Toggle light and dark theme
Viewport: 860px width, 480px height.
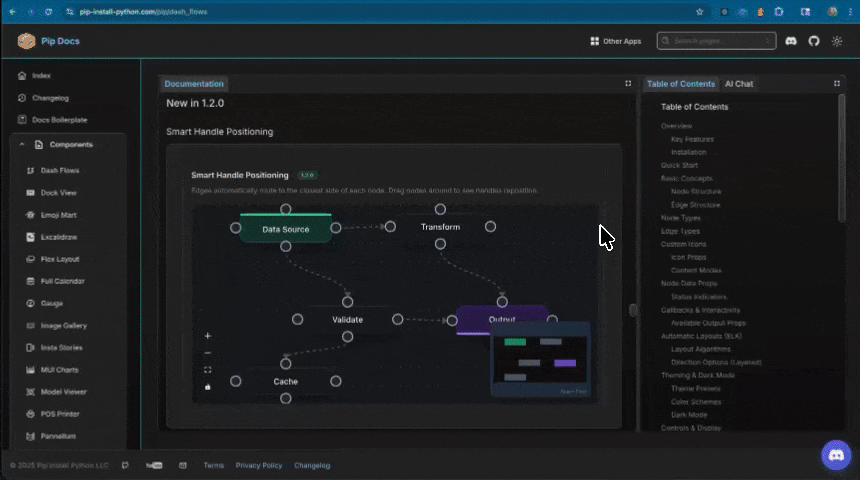(x=836, y=41)
